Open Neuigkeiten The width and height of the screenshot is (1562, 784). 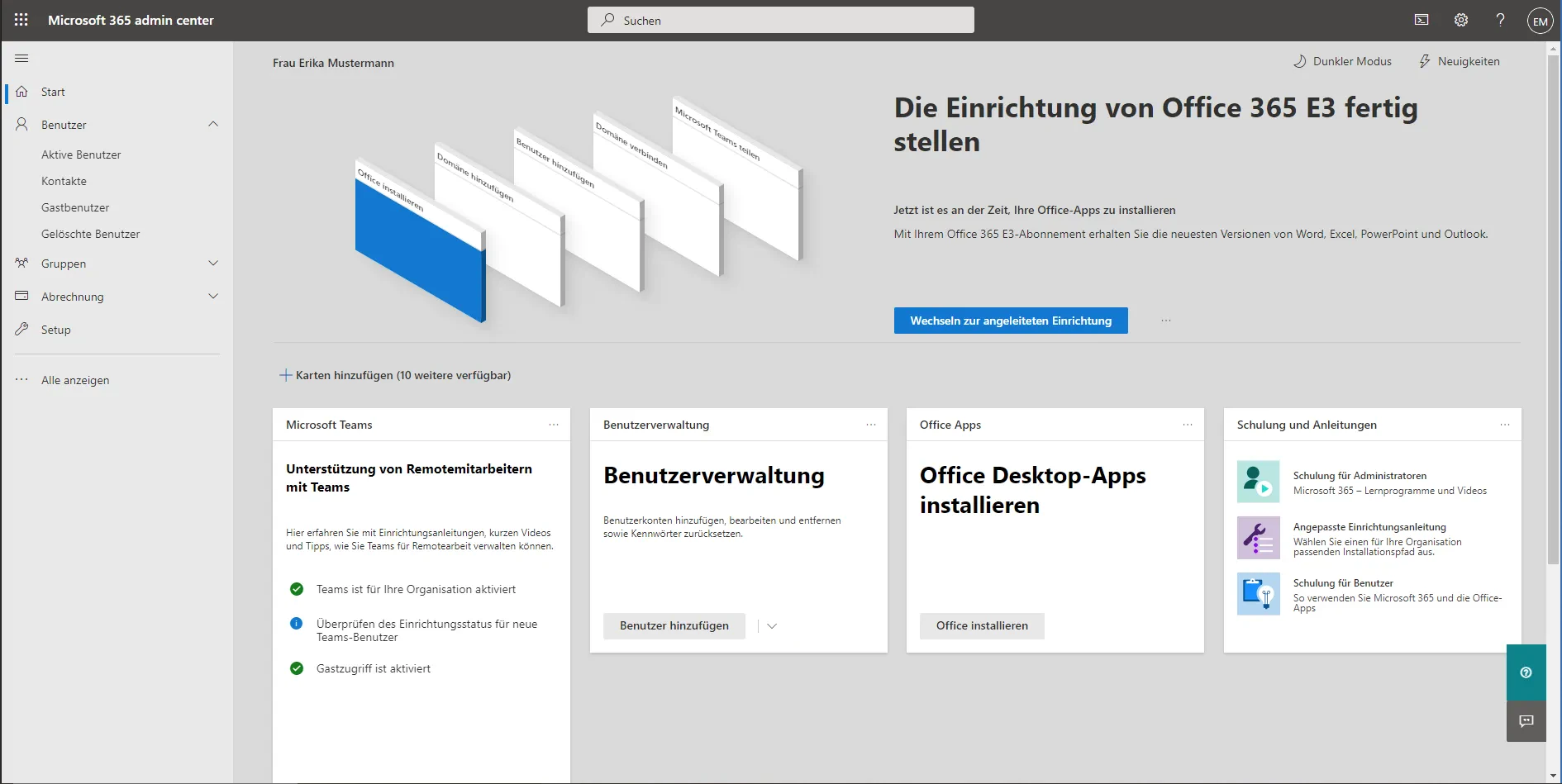[1460, 61]
